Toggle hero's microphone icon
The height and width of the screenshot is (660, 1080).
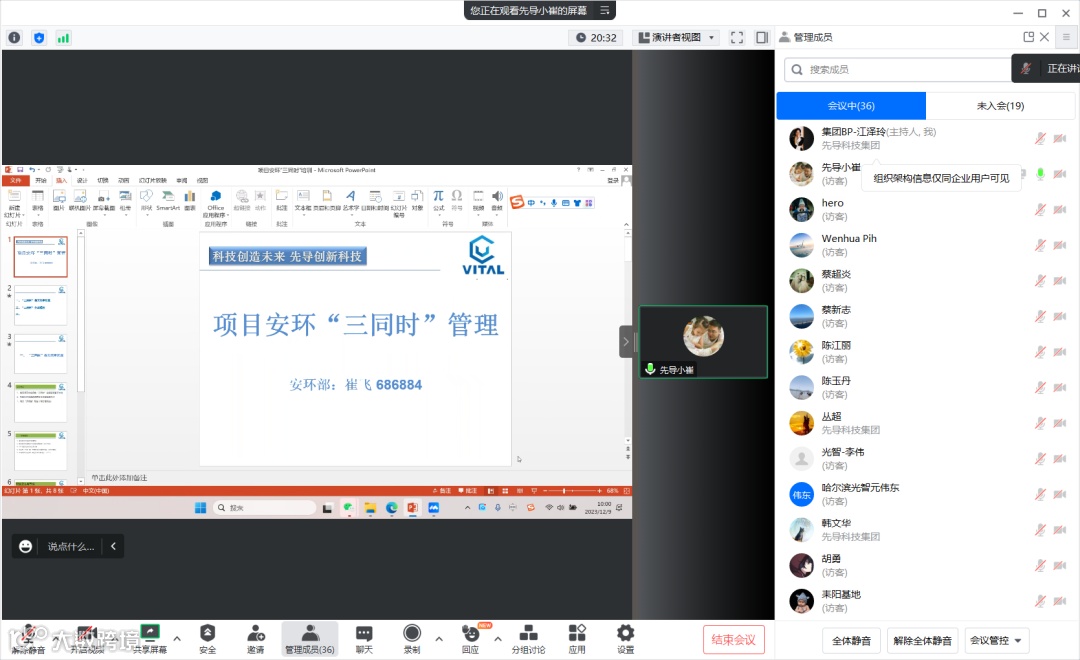1040,209
